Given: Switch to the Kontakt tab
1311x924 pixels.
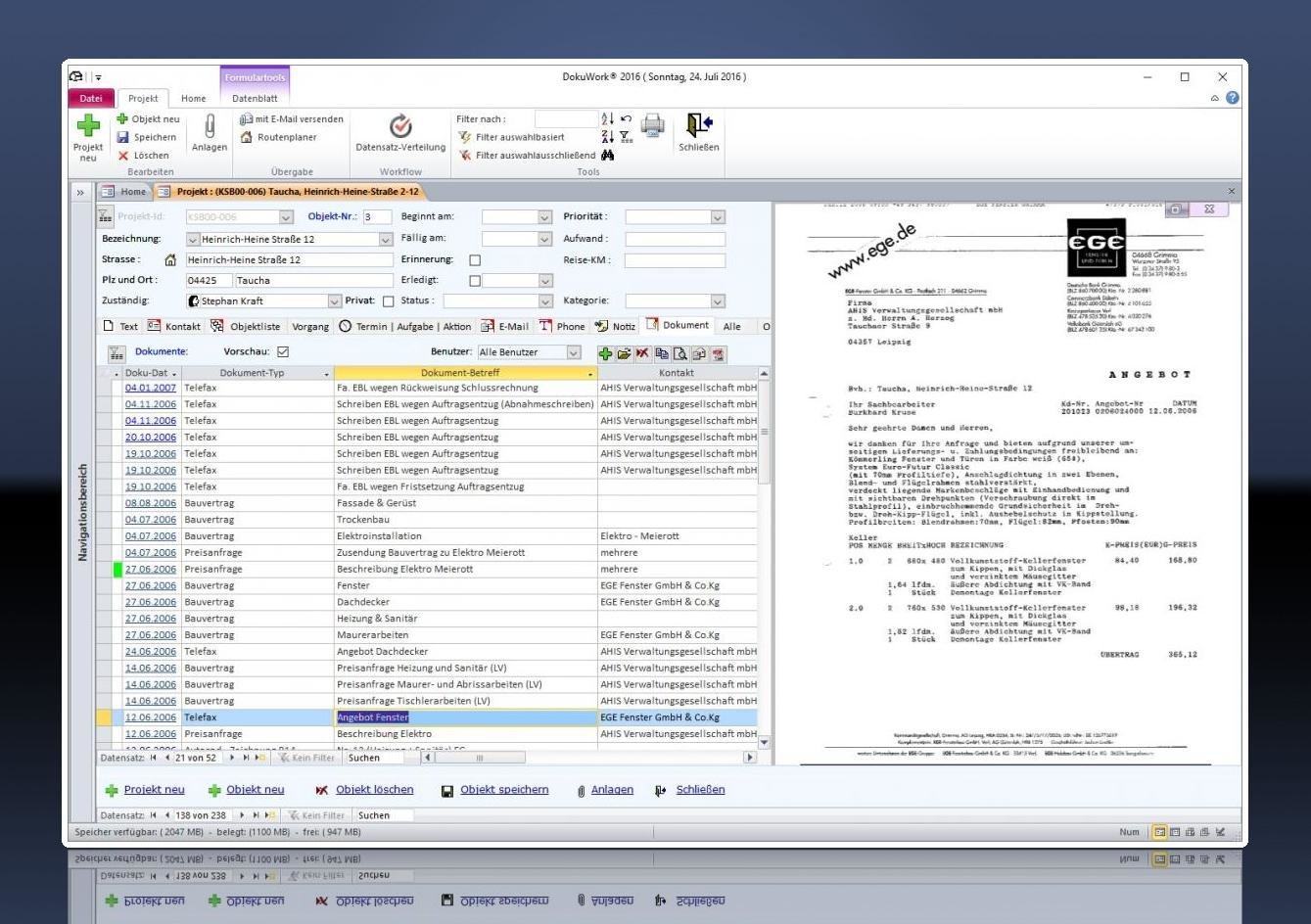Looking at the screenshot, I should tap(174, 326).
